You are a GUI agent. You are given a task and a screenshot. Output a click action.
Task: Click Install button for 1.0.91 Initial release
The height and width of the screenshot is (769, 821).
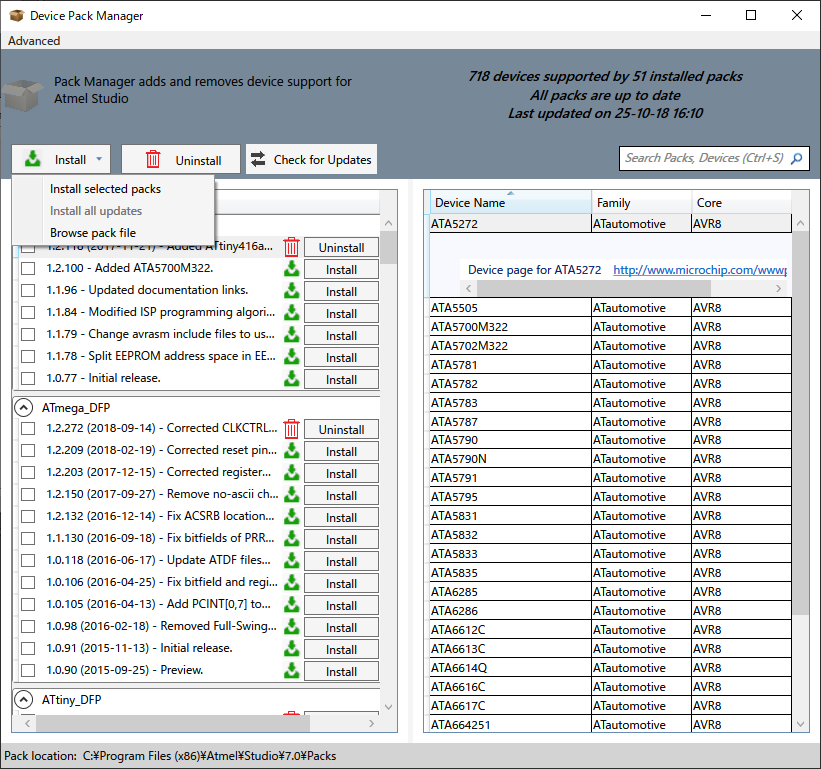[341, 649]
